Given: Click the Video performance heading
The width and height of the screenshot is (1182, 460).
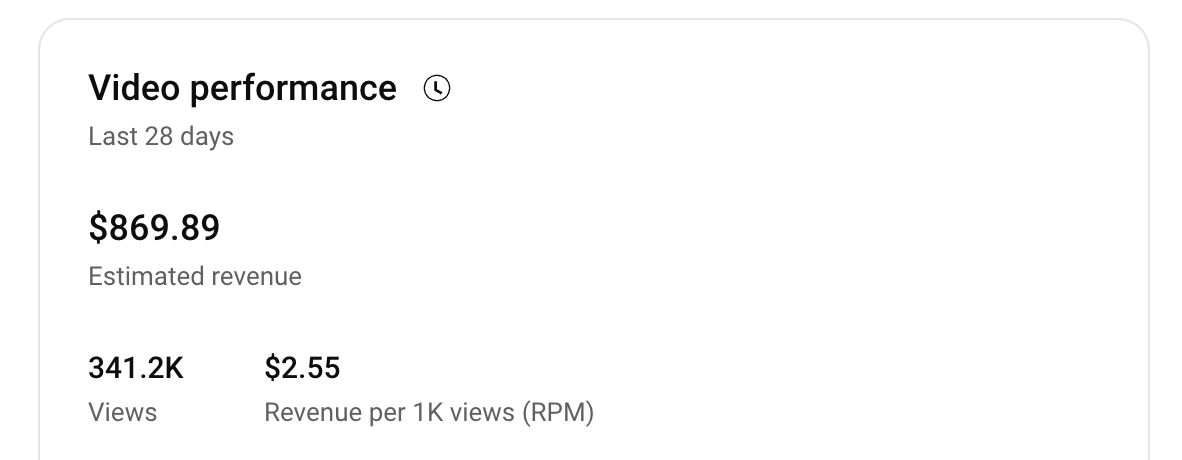Looking at the screenshot, I should pyautogui.click(x=242, y=88).
